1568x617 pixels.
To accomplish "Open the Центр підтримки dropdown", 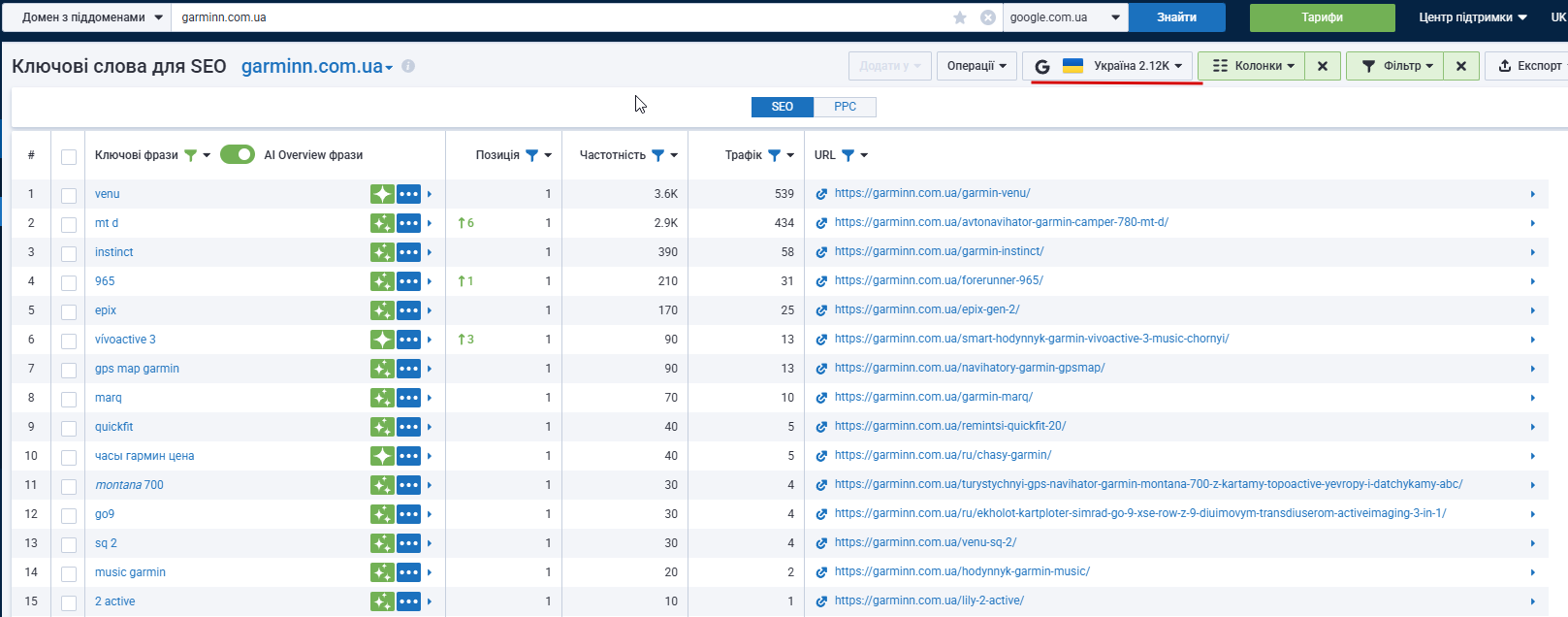I will 1472,17.
